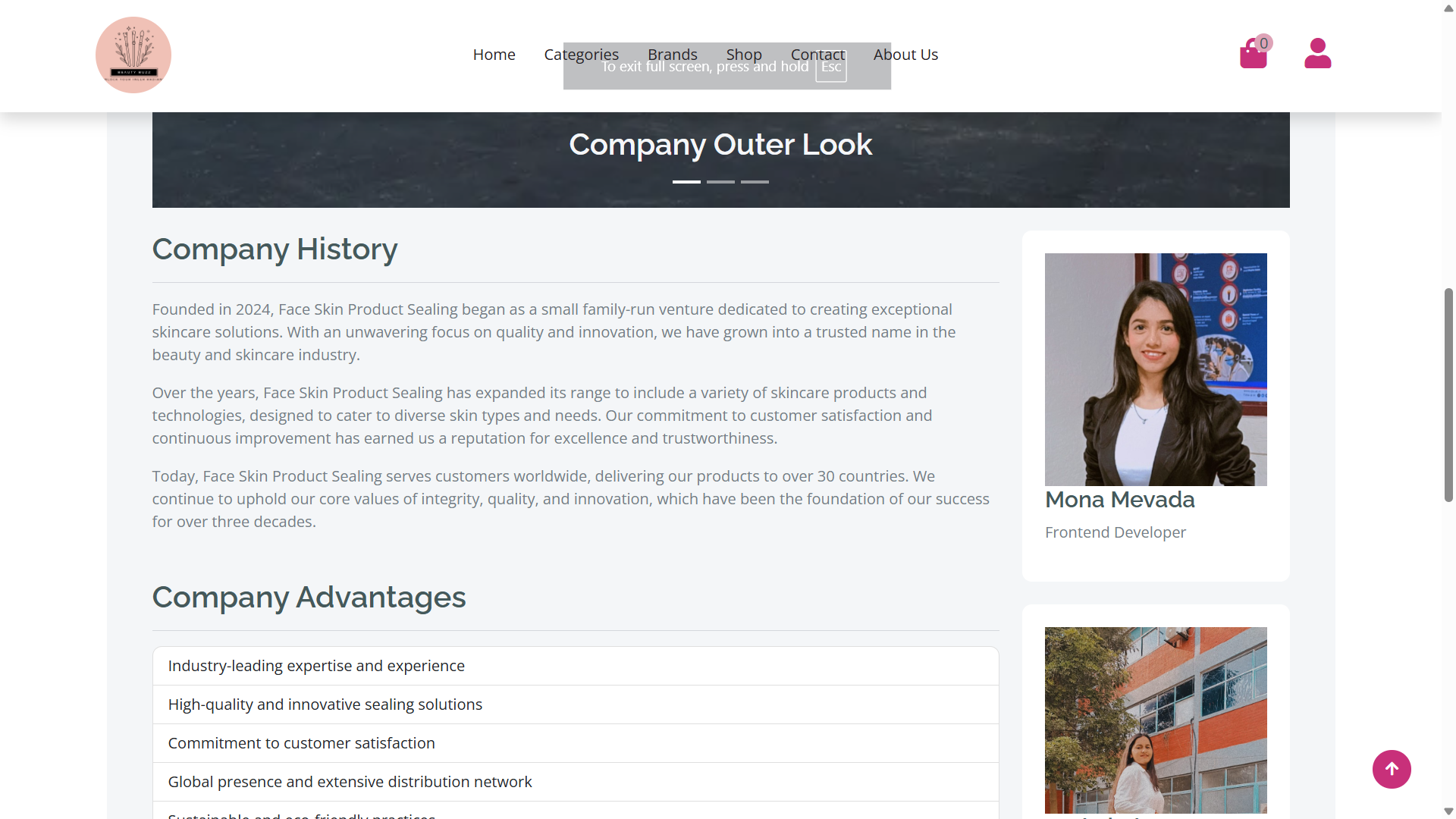Open the Brands menu
Screen dimensions: 1456x819
672,55
